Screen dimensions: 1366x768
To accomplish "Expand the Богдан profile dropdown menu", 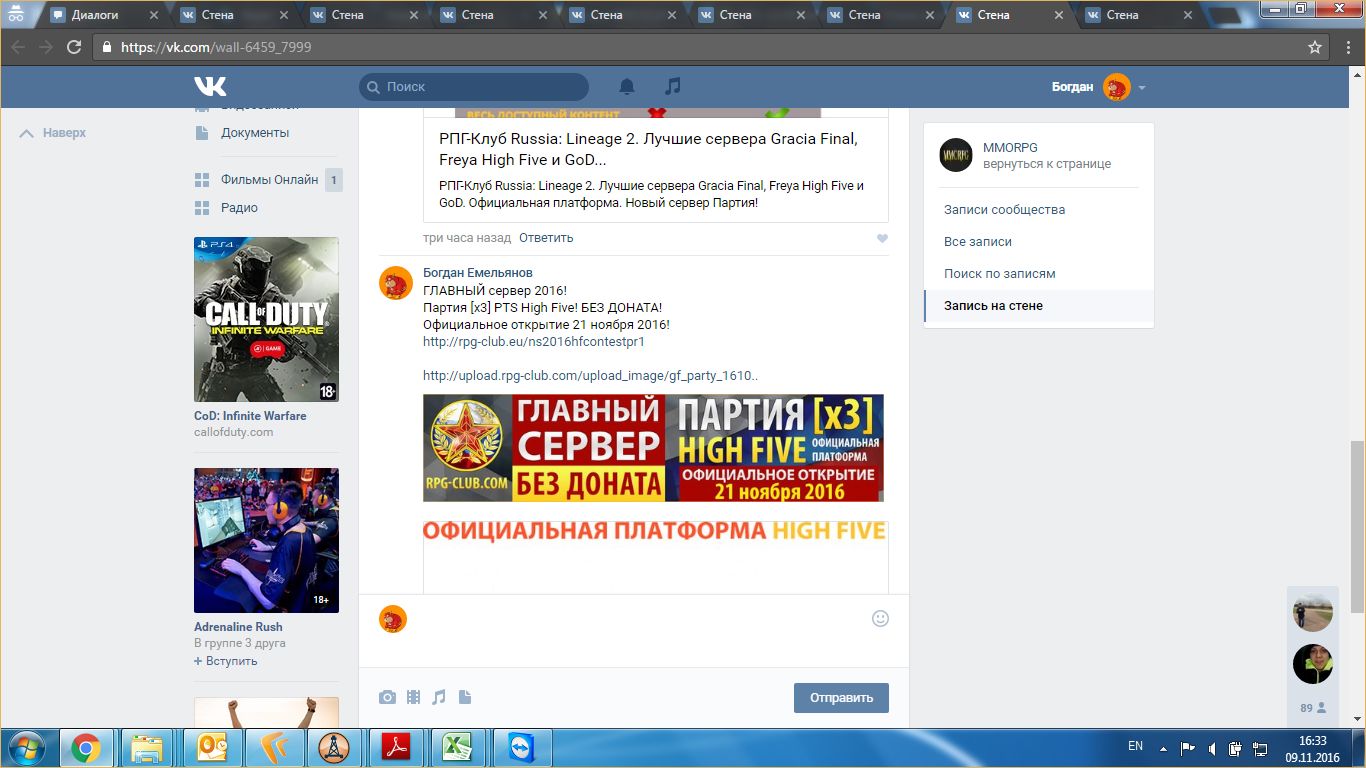I will [x=1142, y=88].
